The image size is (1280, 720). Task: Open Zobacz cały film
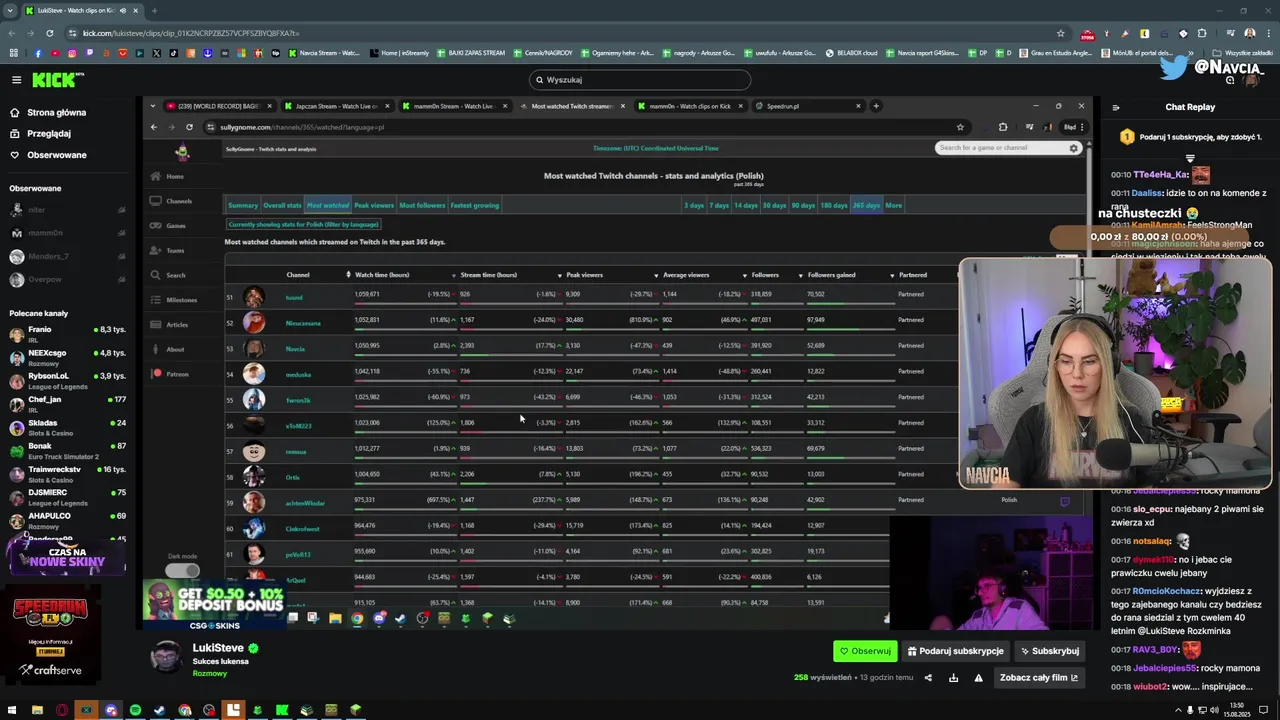click(x=1039, y=678)
